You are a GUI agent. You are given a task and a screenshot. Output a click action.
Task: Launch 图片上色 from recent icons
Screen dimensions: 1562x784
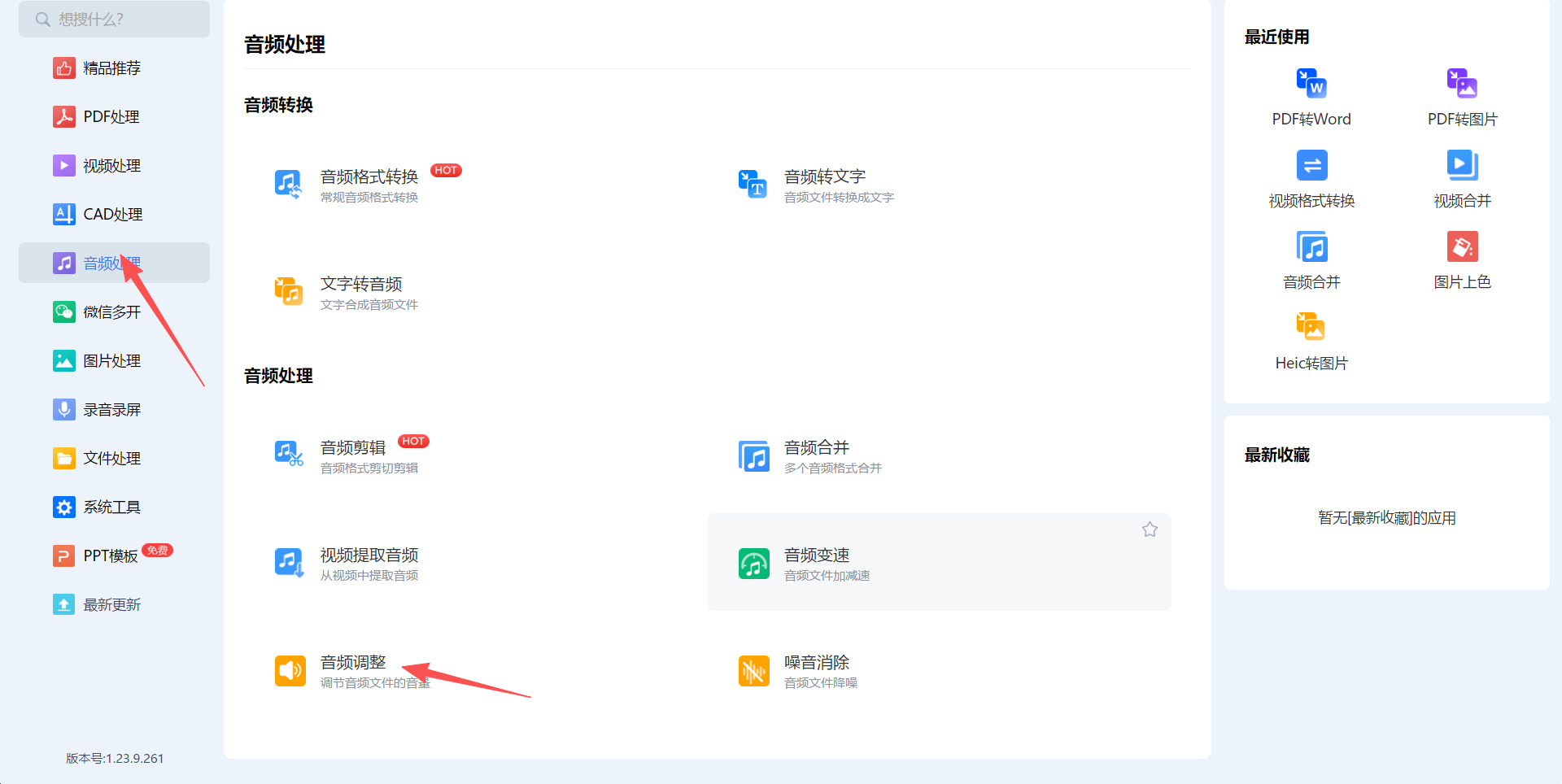coord(1462,246)
